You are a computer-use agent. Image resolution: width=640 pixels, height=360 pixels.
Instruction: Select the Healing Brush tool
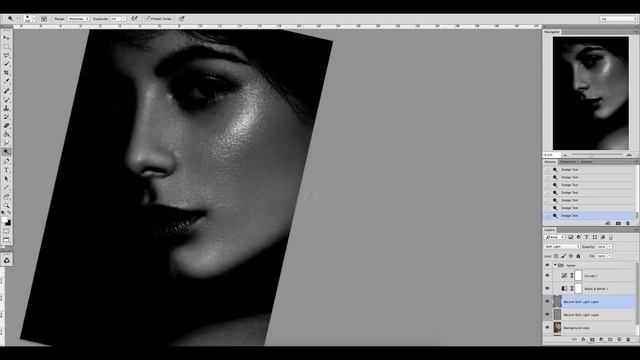[x=6, y=91]
